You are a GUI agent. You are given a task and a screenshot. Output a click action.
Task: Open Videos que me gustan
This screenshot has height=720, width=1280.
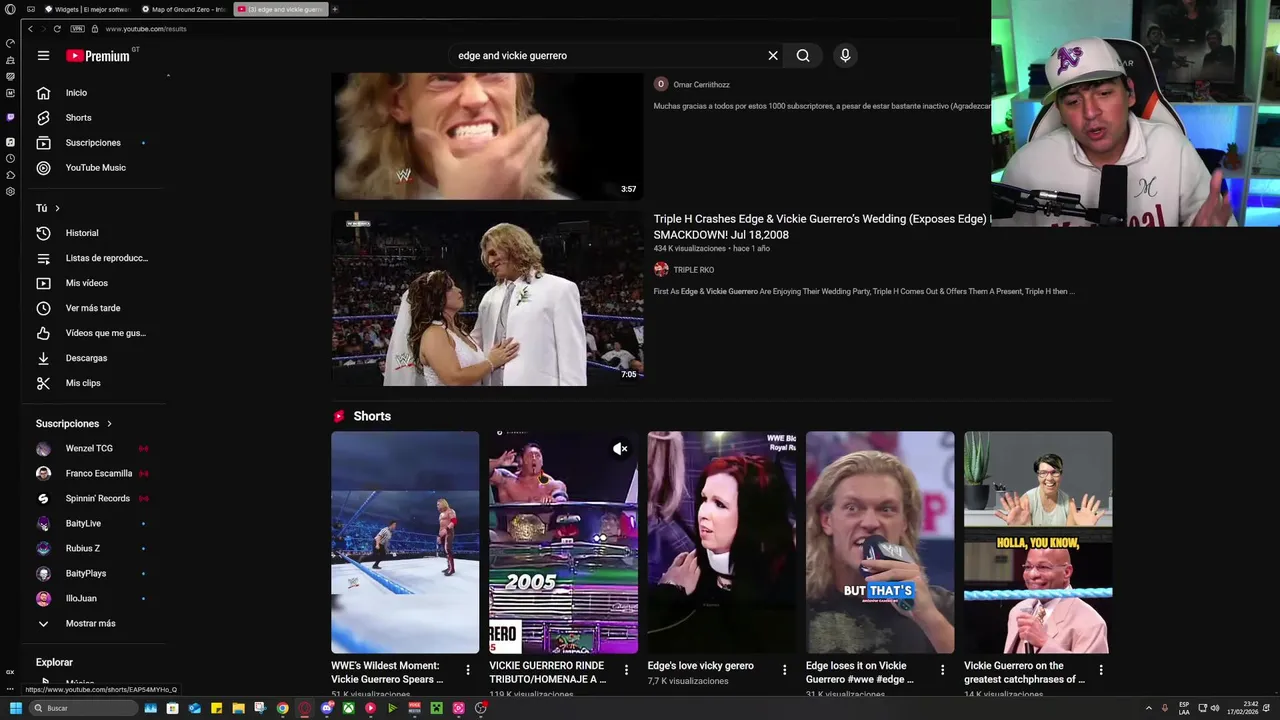pos(95,333)
